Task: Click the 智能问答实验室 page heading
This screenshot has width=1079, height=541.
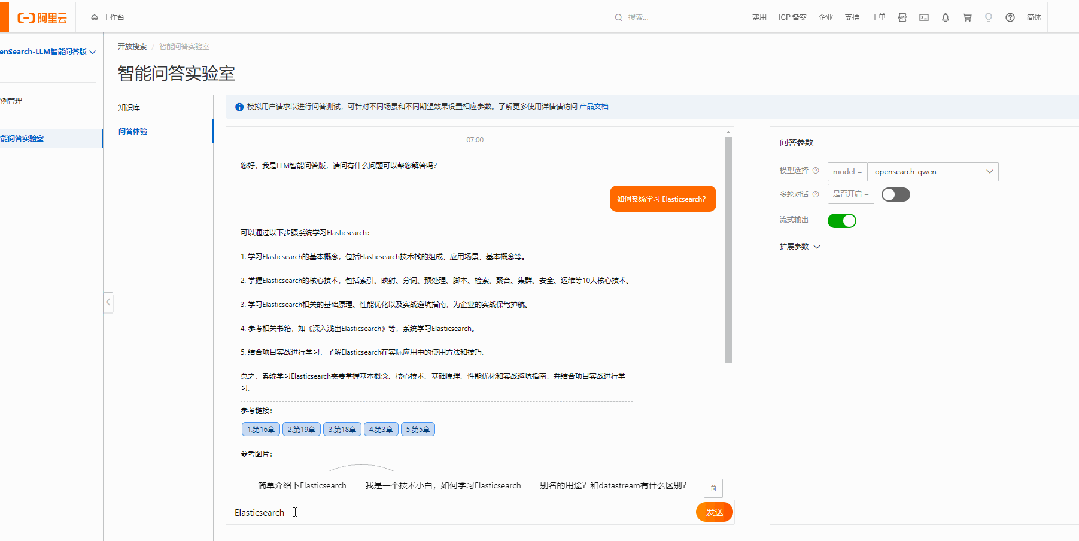Action: click(176, 74)
